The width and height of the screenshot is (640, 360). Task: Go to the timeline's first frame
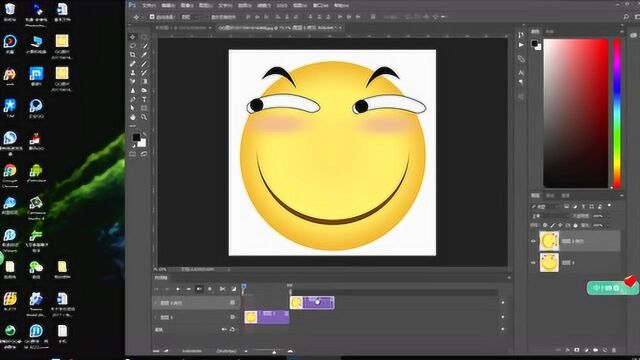tap(156, 289)
